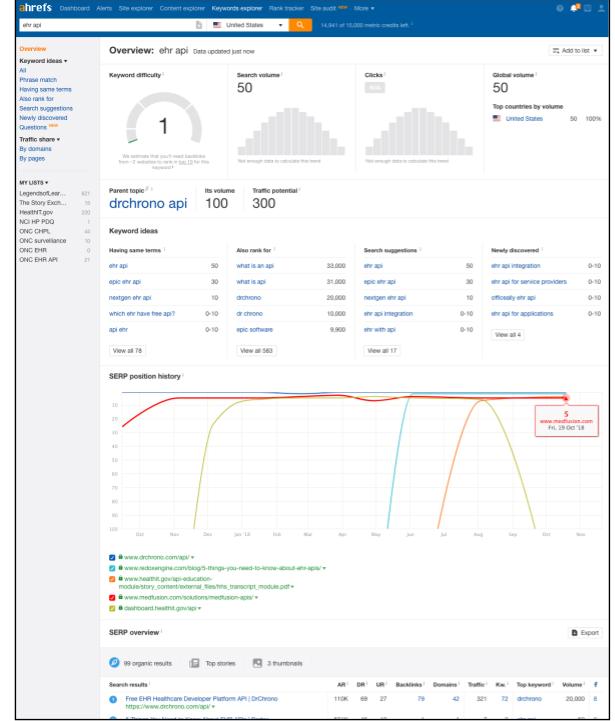
Task: Toggle the redoxengine.com blog chart checkbox
Action: (112, 568)
